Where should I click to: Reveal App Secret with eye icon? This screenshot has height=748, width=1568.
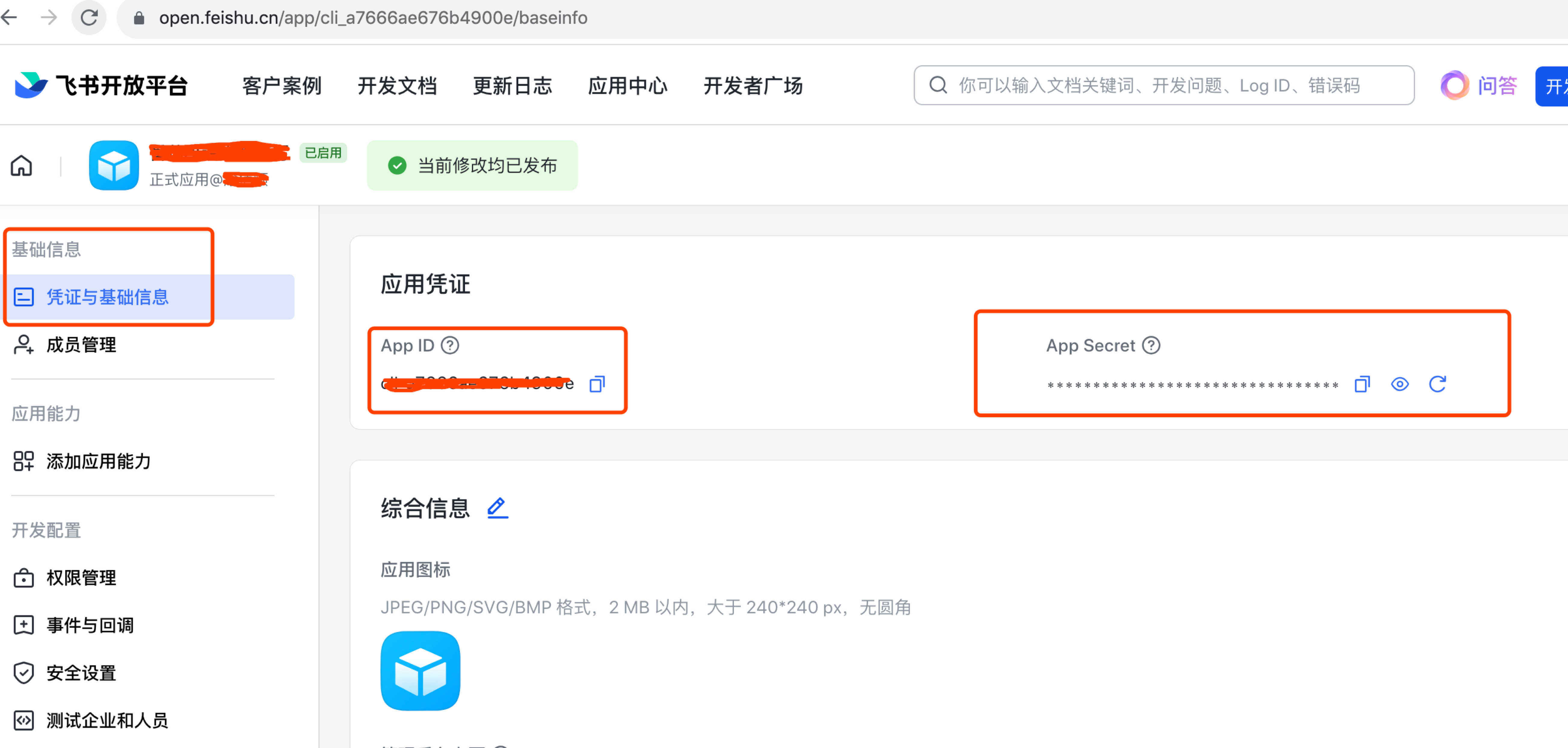coord(1399,384)
